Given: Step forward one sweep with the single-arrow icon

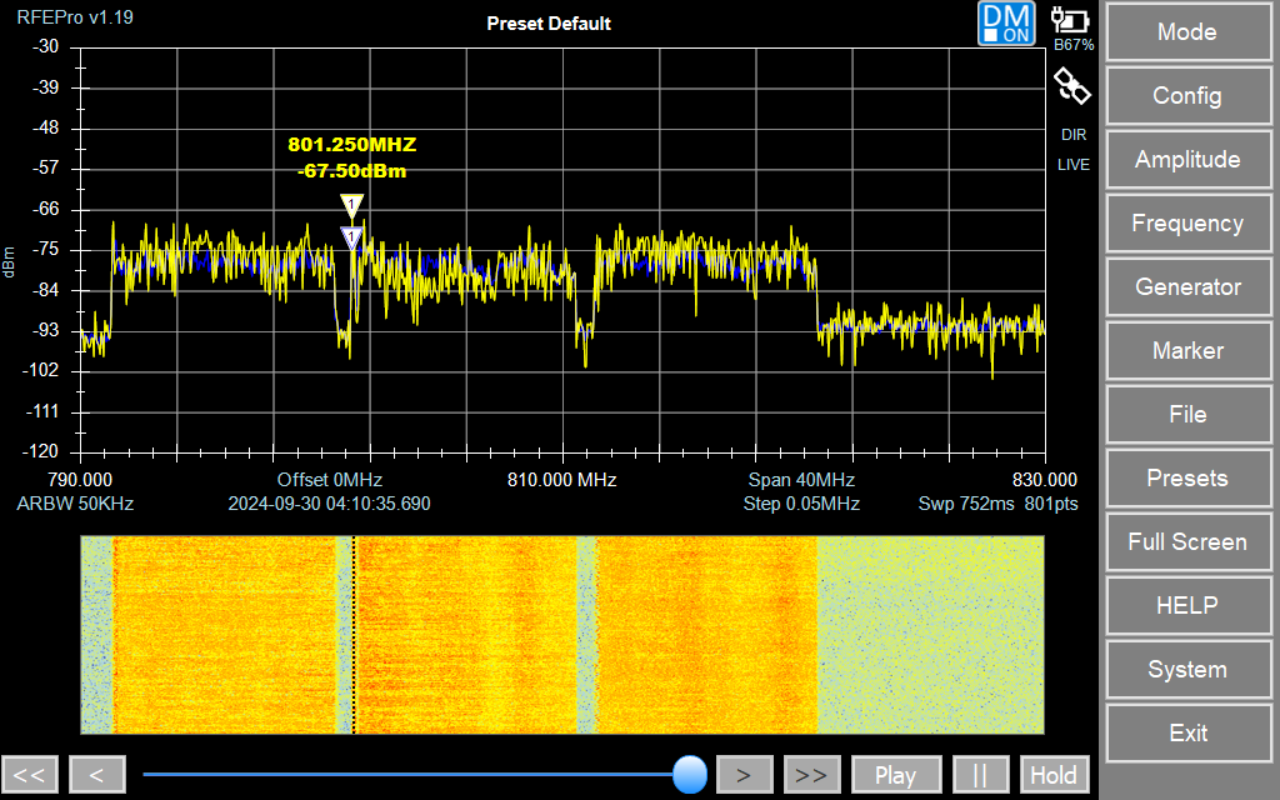Looking at the screenshot, I should pyautogui.click(x=744, y=773).
